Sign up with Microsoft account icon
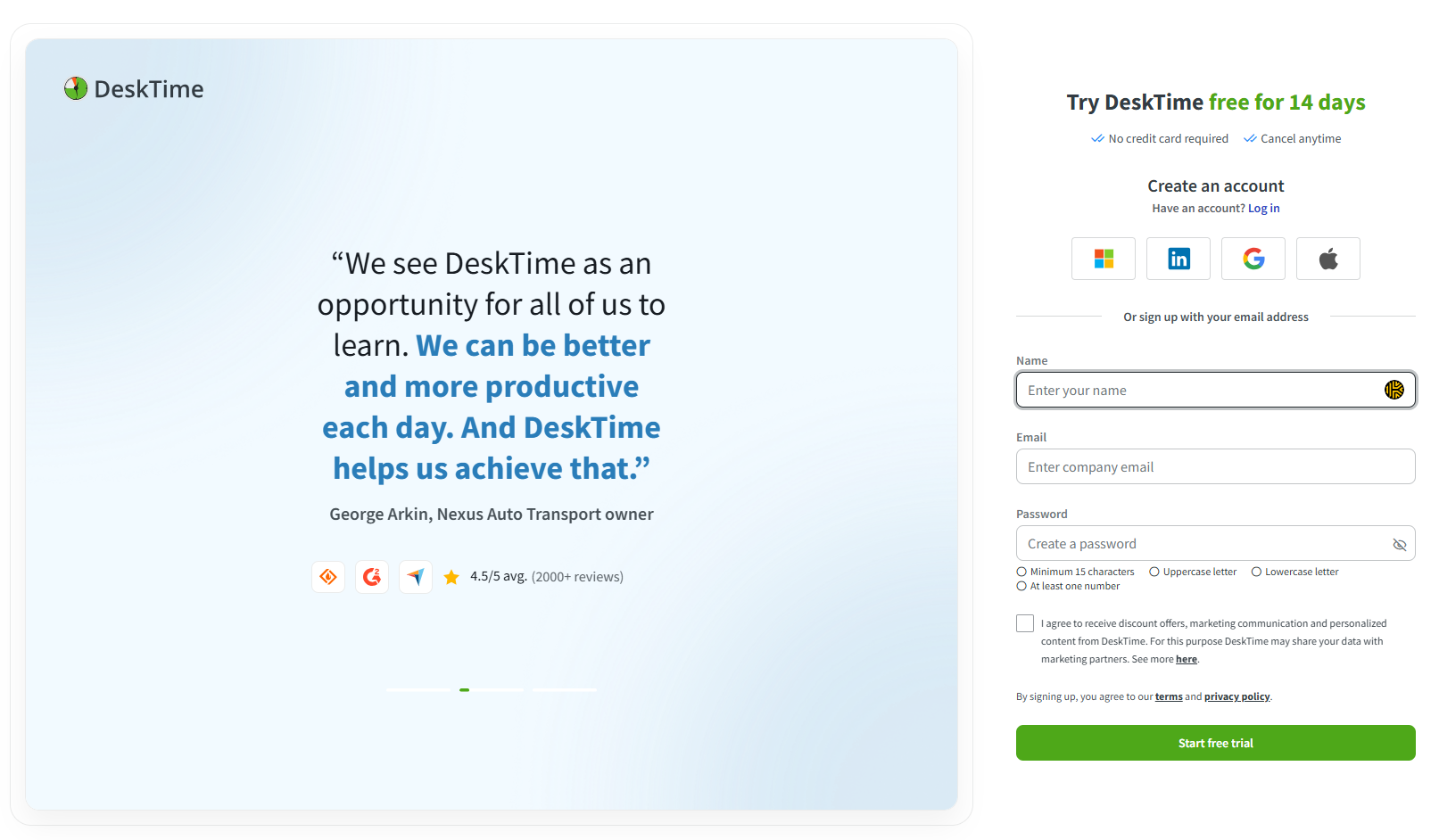Viewport: 1439px width, 840px height. click(1104, 259)
